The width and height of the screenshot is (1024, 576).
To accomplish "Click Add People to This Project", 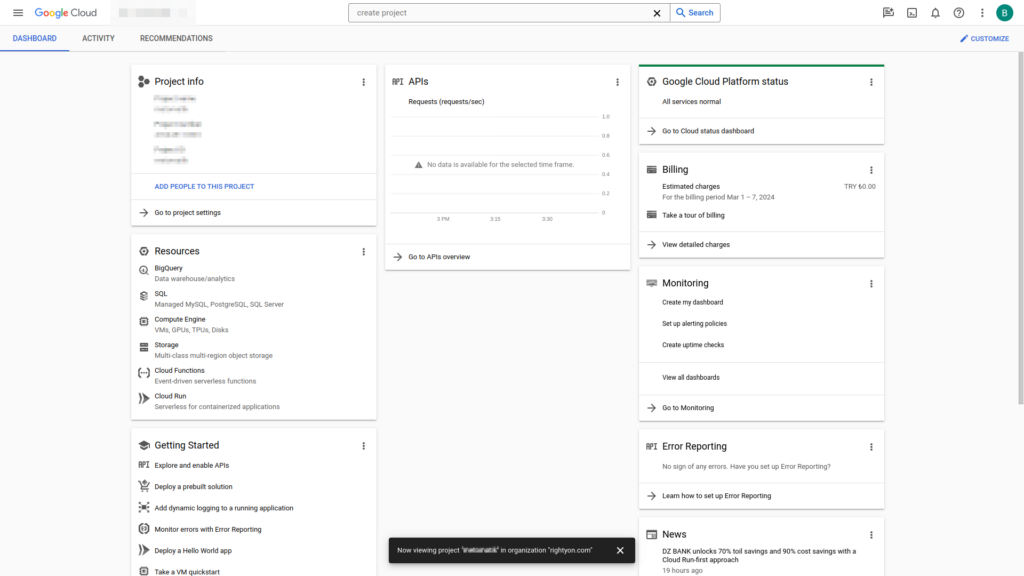I will click(x=204, y=187).
